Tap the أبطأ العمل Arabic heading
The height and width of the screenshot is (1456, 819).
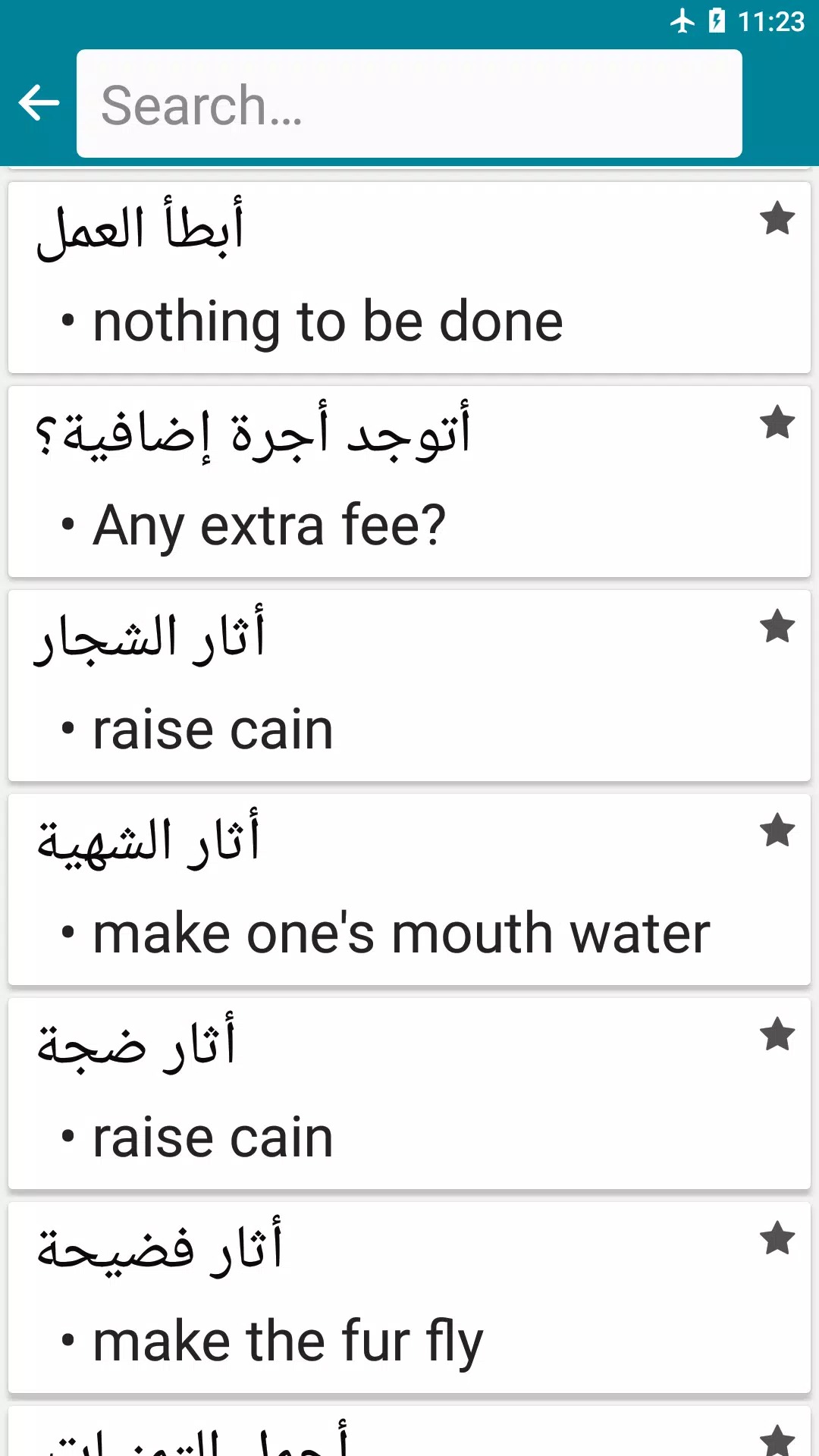click(x=140, y=228)
